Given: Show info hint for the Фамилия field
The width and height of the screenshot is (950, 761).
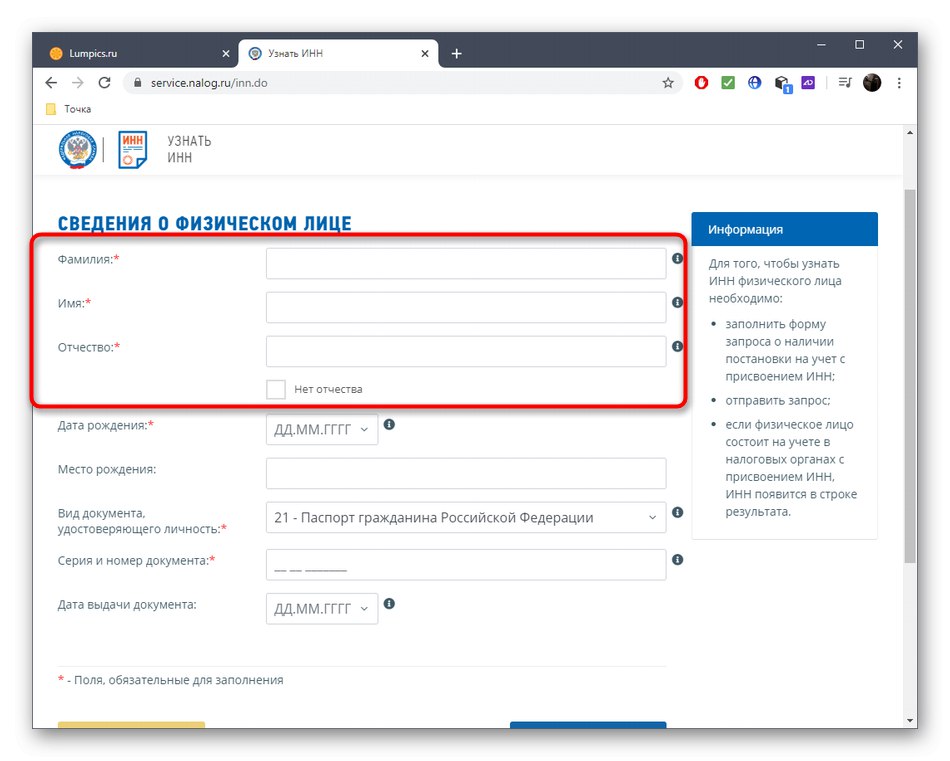Looking at the screenshot, I should click(677, 258).
